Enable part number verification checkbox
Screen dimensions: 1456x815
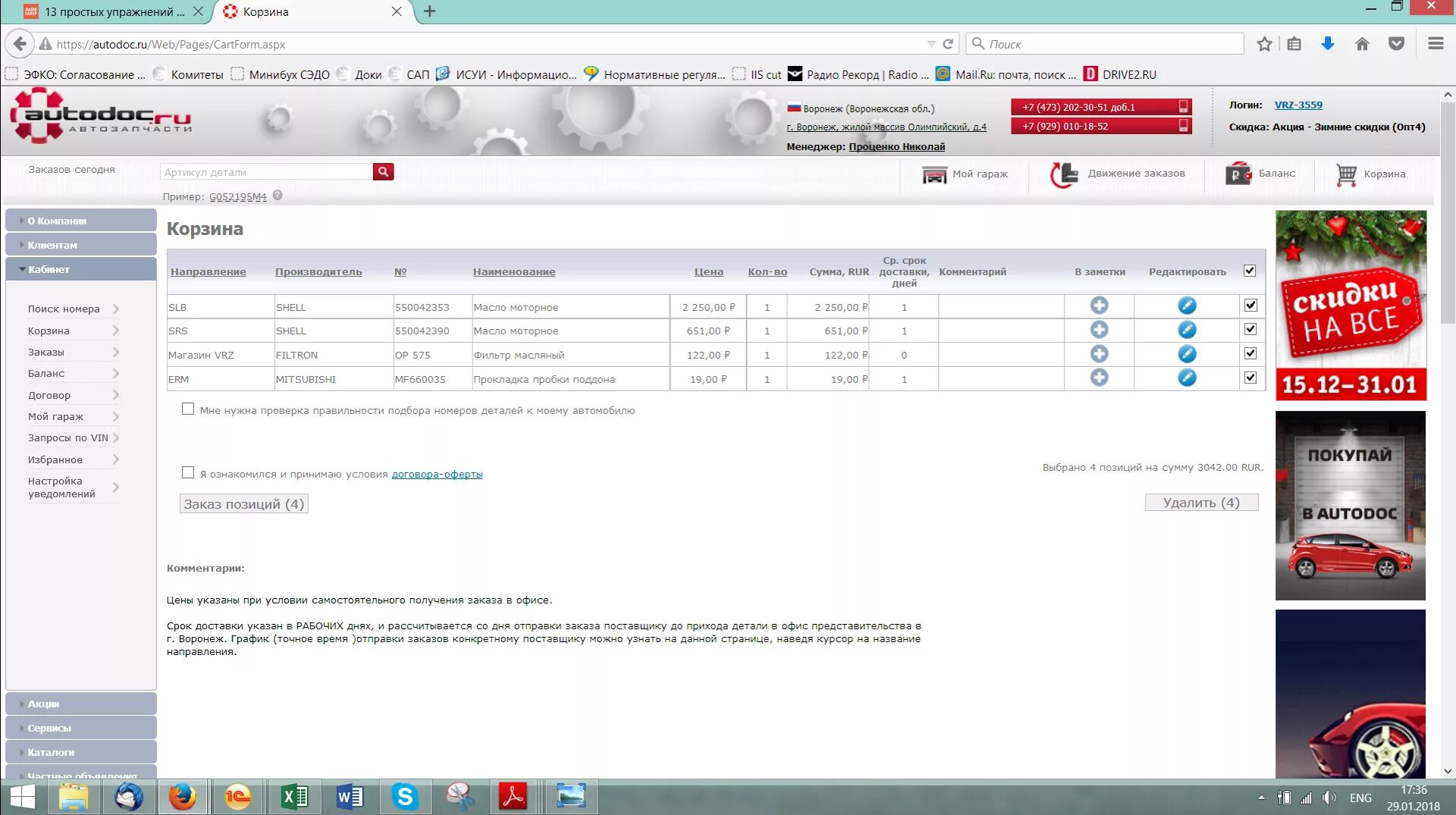tap(188, 409)
